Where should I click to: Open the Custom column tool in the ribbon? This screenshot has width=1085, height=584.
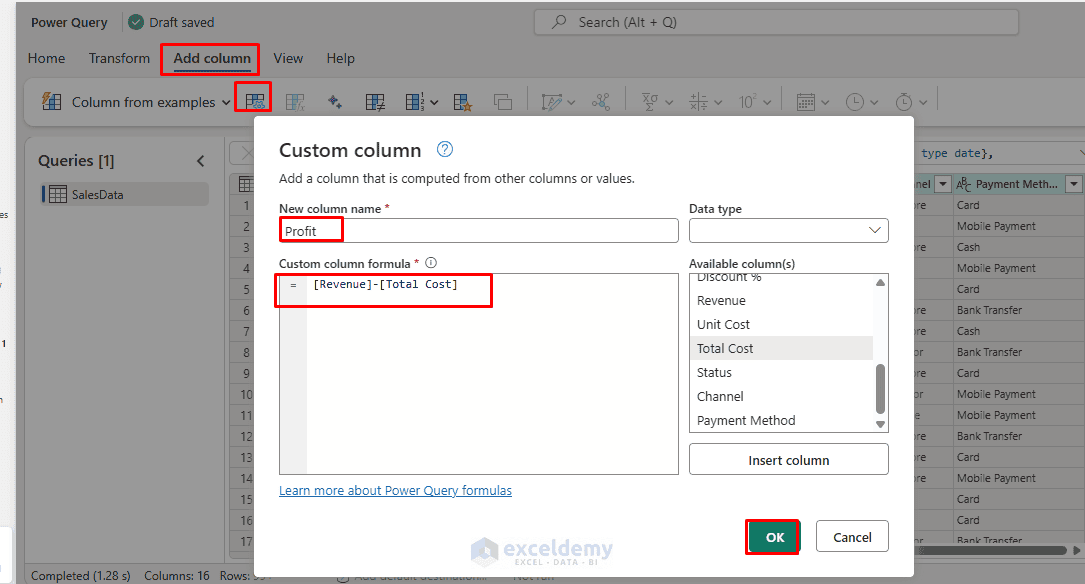(x=255, y=102)
